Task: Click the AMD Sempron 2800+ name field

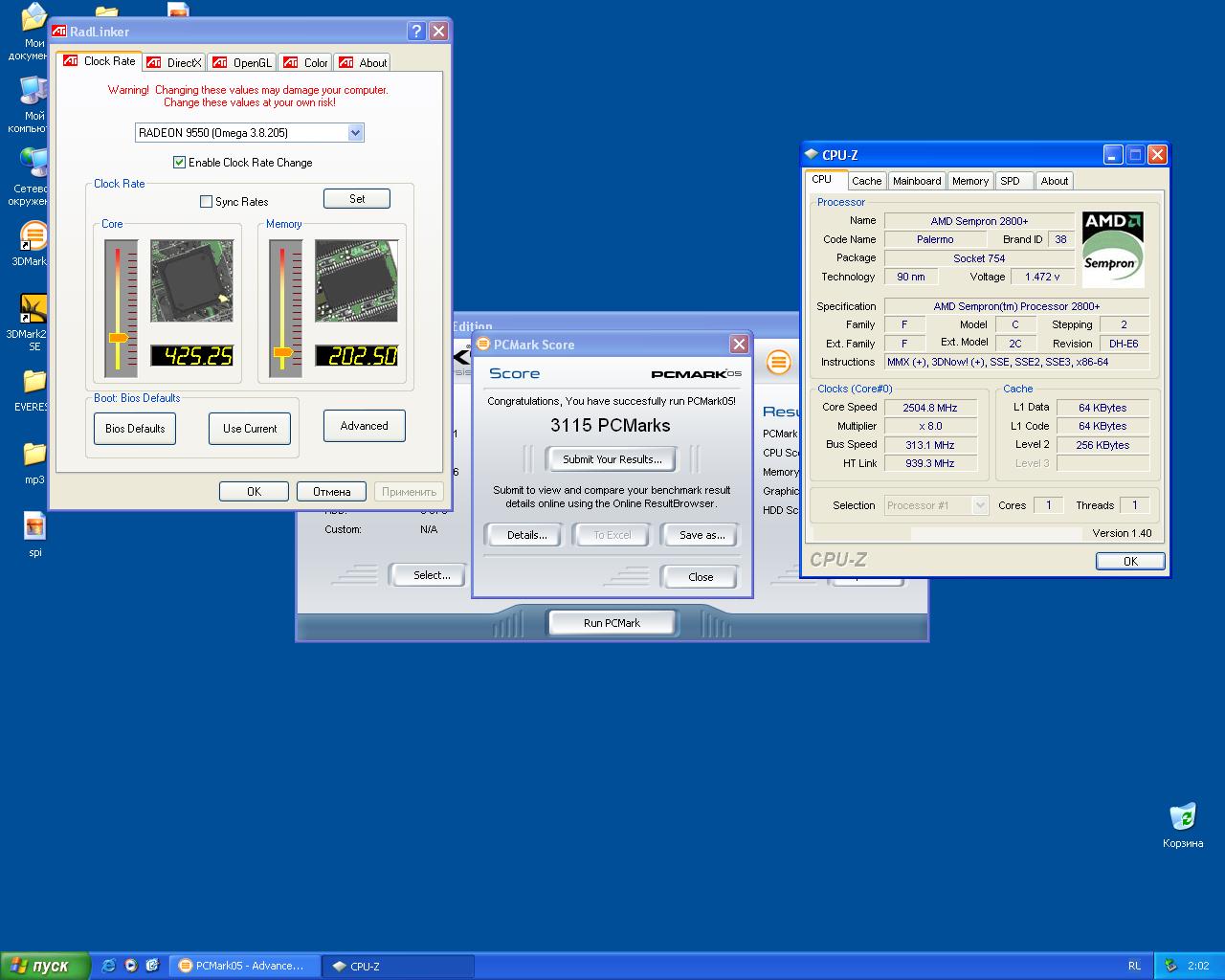Action: coord(979,221)
